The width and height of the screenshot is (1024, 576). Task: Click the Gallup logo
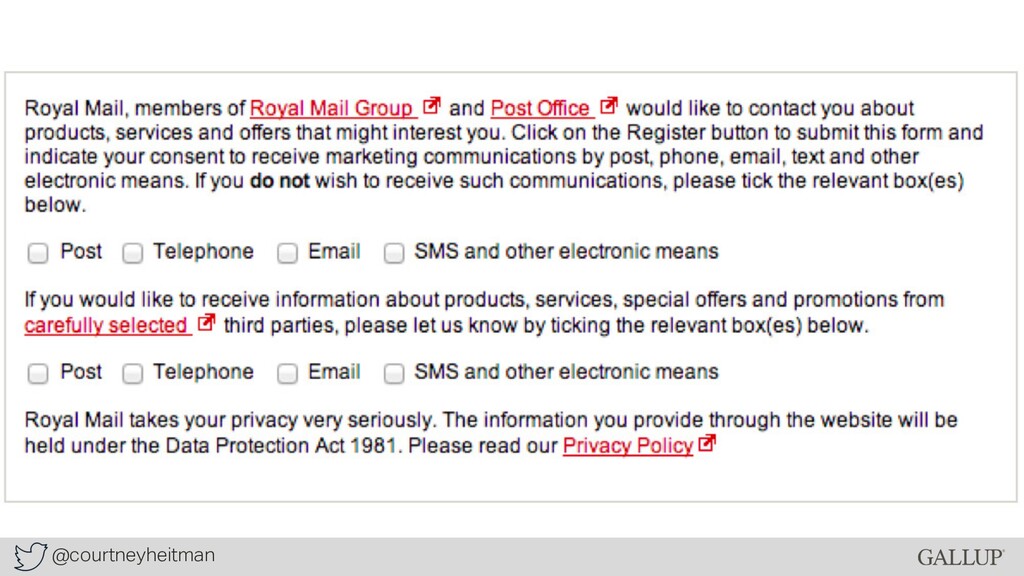pos(960,557)
